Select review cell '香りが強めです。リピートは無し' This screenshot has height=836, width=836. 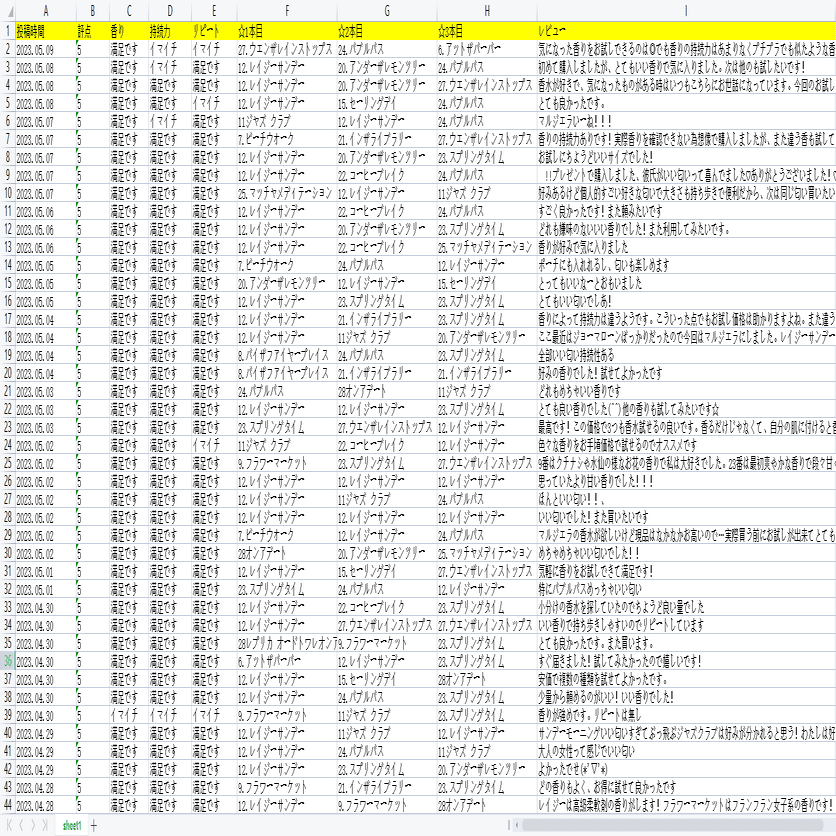pos(686,715)
